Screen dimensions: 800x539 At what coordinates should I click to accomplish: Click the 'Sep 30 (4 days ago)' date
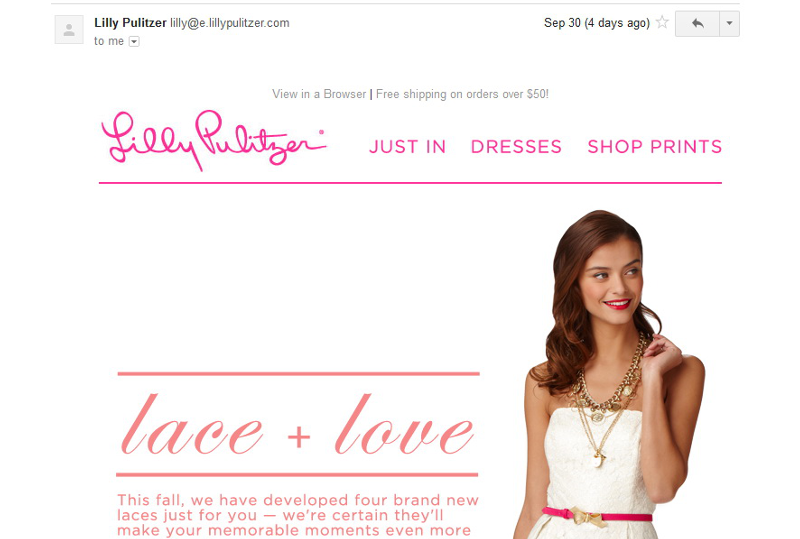(596, 23)
